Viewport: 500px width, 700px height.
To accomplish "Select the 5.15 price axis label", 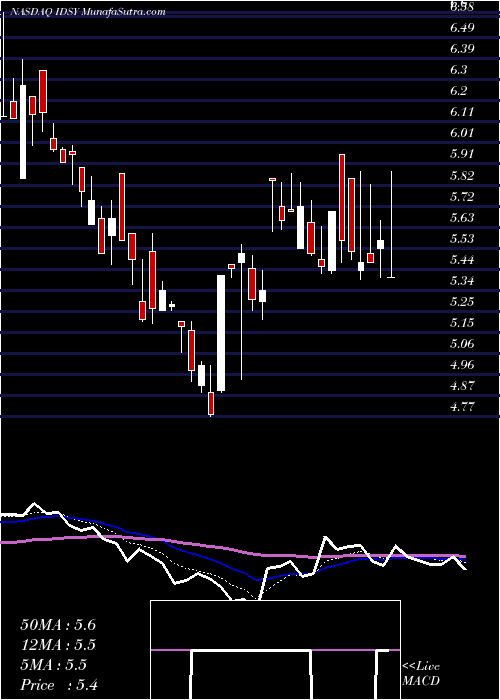I will 462,323.
